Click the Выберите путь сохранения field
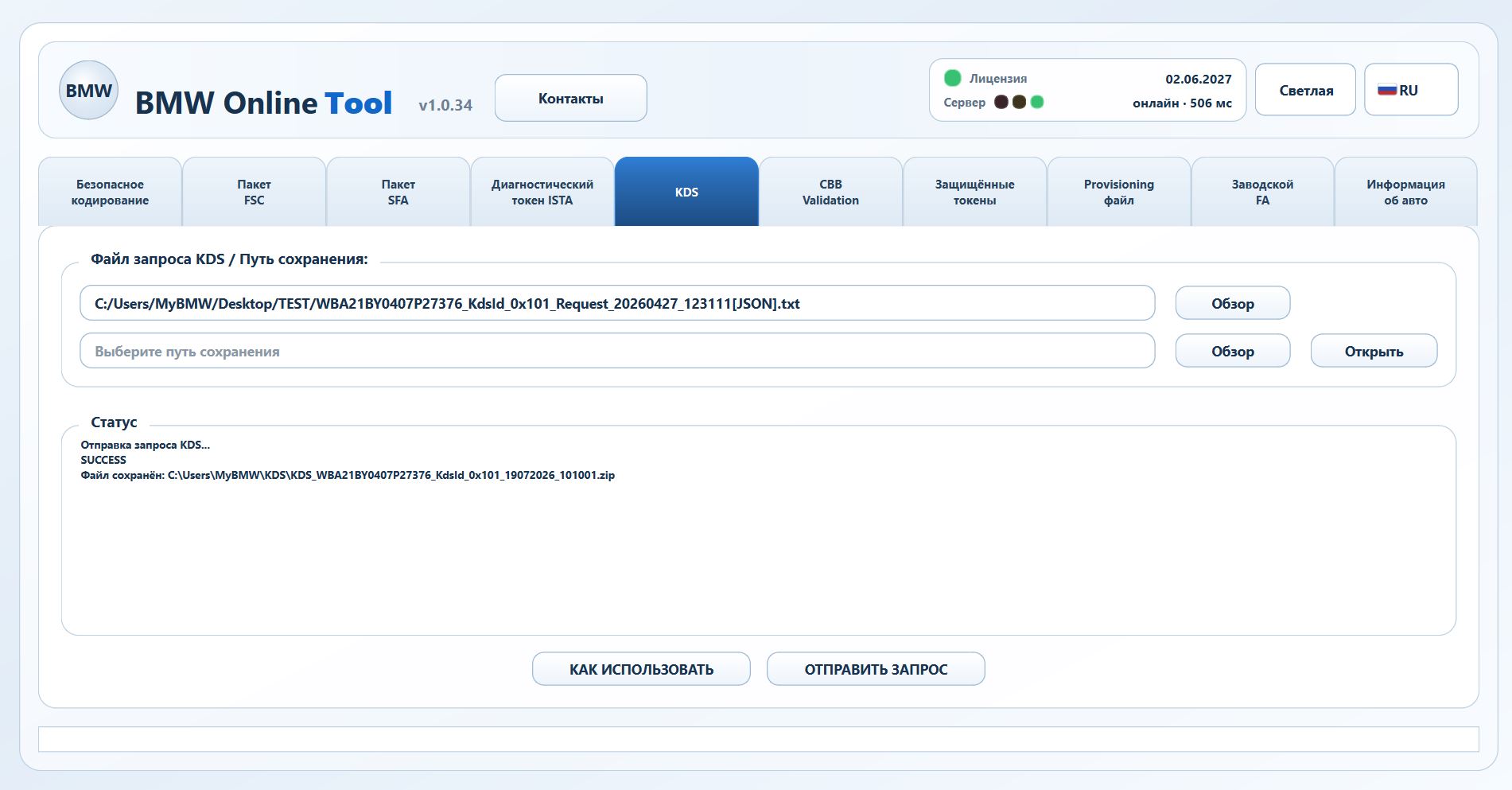Screen dimensions: 1512x790 (x=617, y=351)
